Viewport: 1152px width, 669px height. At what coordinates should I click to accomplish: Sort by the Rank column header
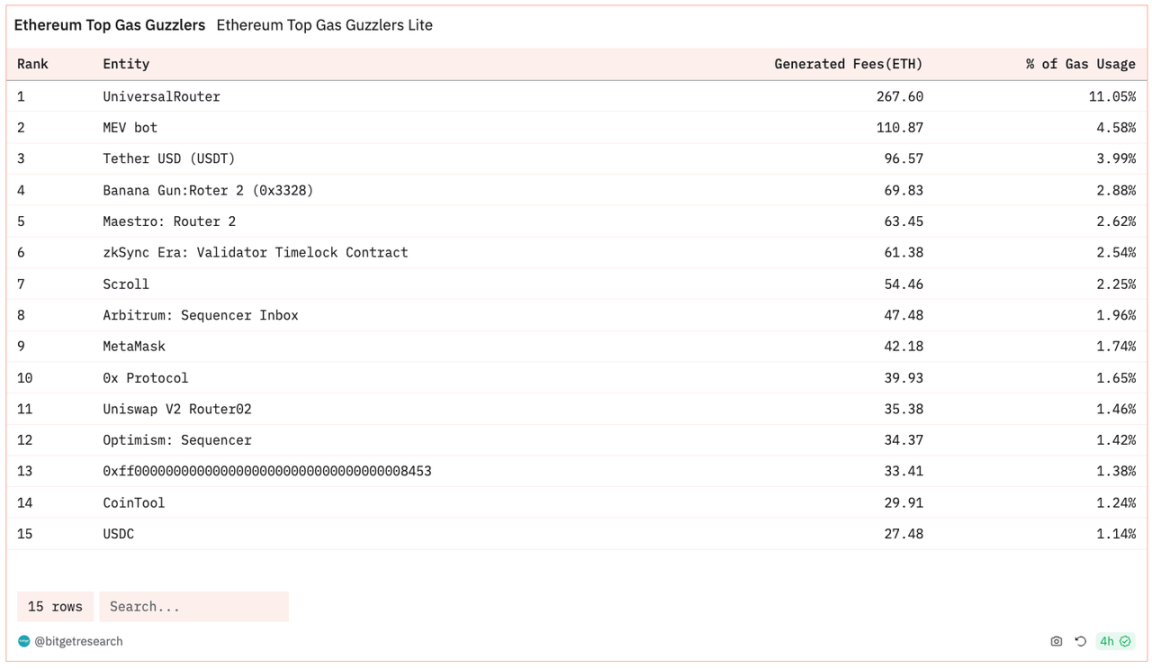[32, 64]
